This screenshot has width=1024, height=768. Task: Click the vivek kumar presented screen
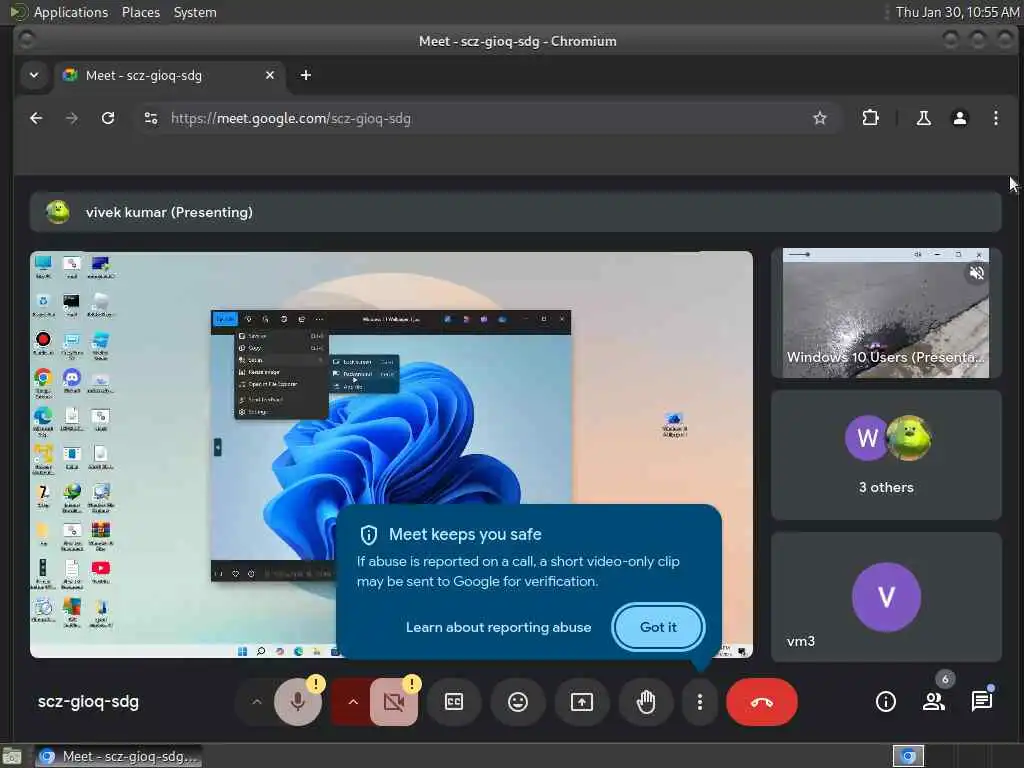(x=391, y=455)
